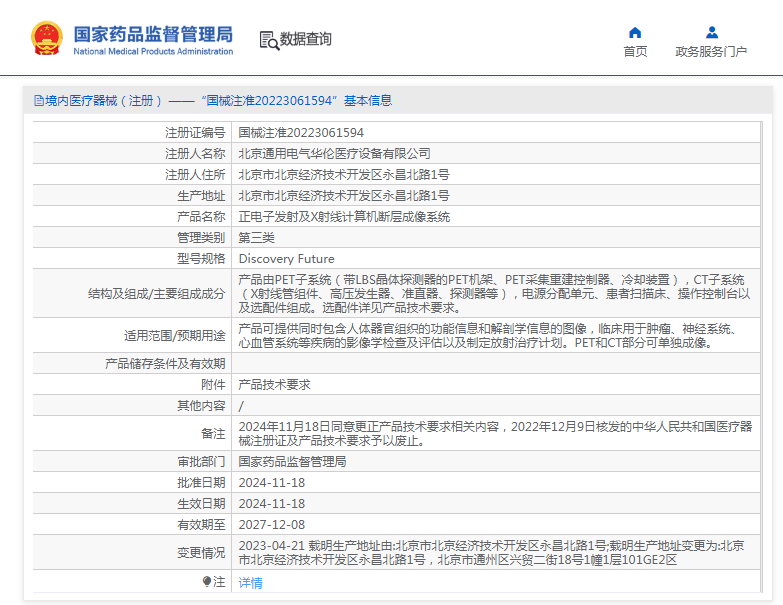Screen dimensions: 783x605
Task: Click the 第三类 category value
Action: pyautogui.click(x=256, y=238)
